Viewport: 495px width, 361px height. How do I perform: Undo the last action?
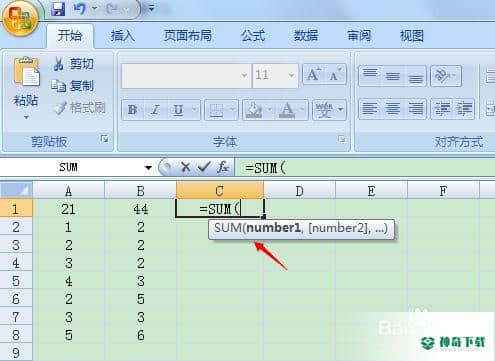[80, 9]
